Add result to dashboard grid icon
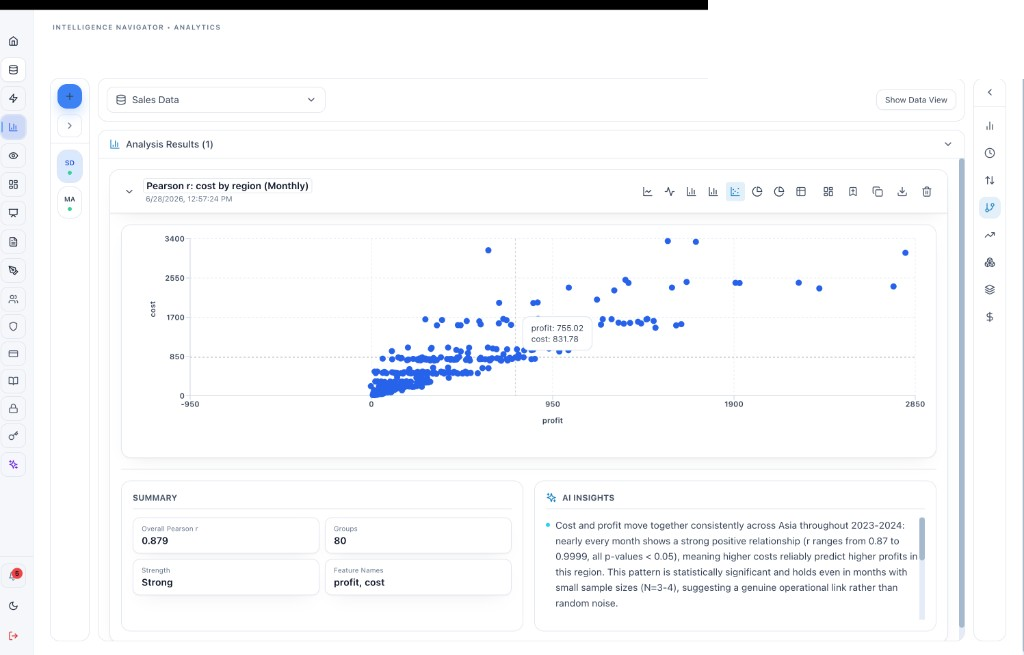This screenshot has width=1024, height=655. pyautogui.click(x=828, y=192)
